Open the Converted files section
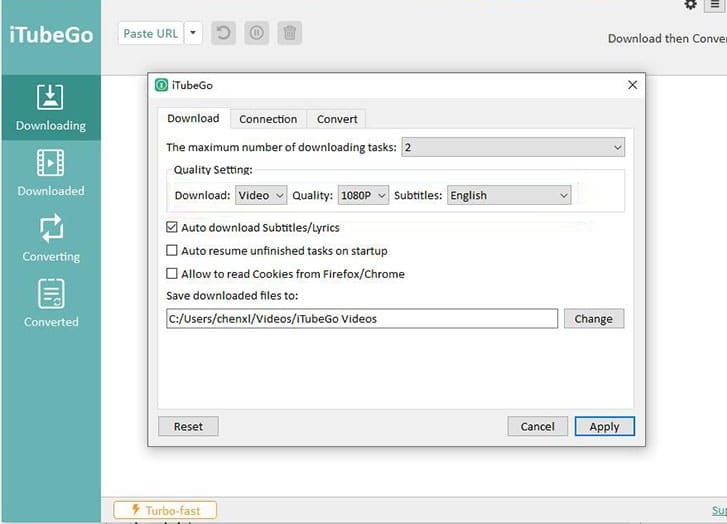Viewport: 727px width, 524px height. tap(51, 303)
